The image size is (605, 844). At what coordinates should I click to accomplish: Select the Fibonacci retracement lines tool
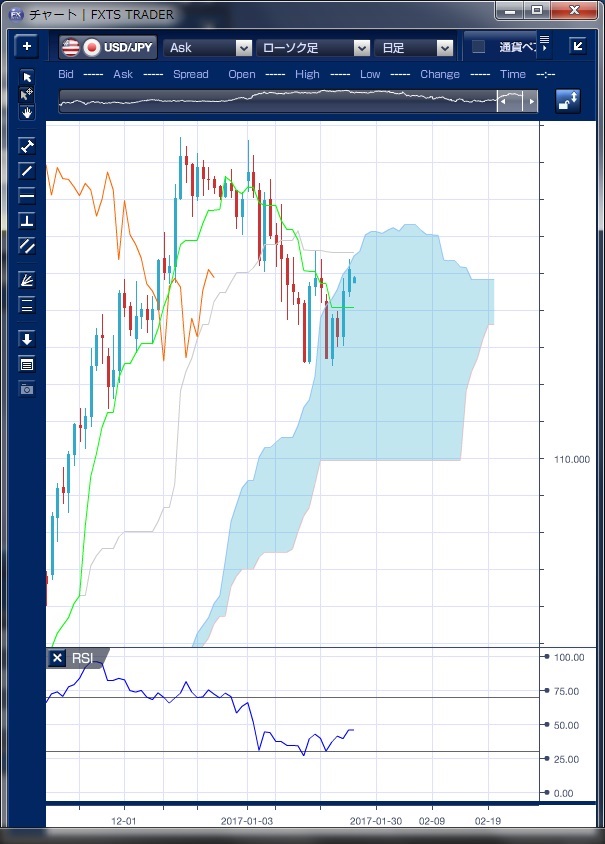[x=27, y=305]
